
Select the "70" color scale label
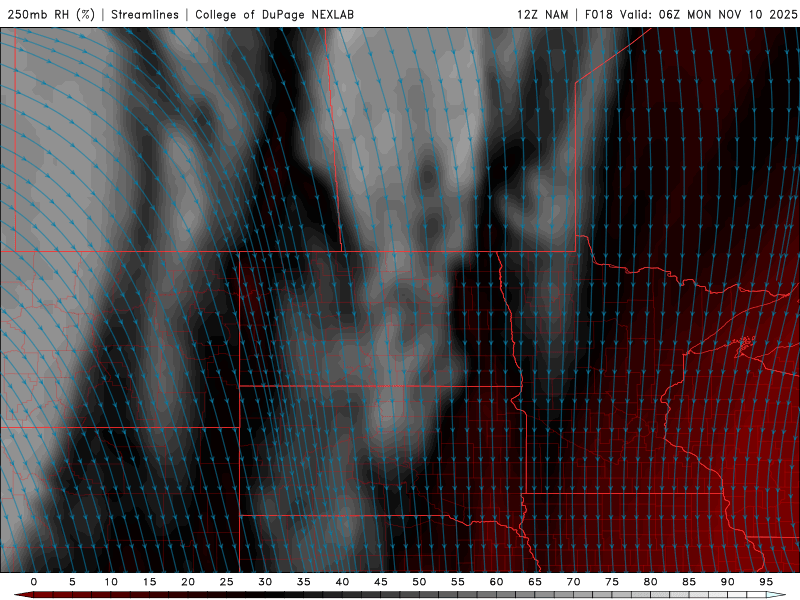tap(573, 582)
